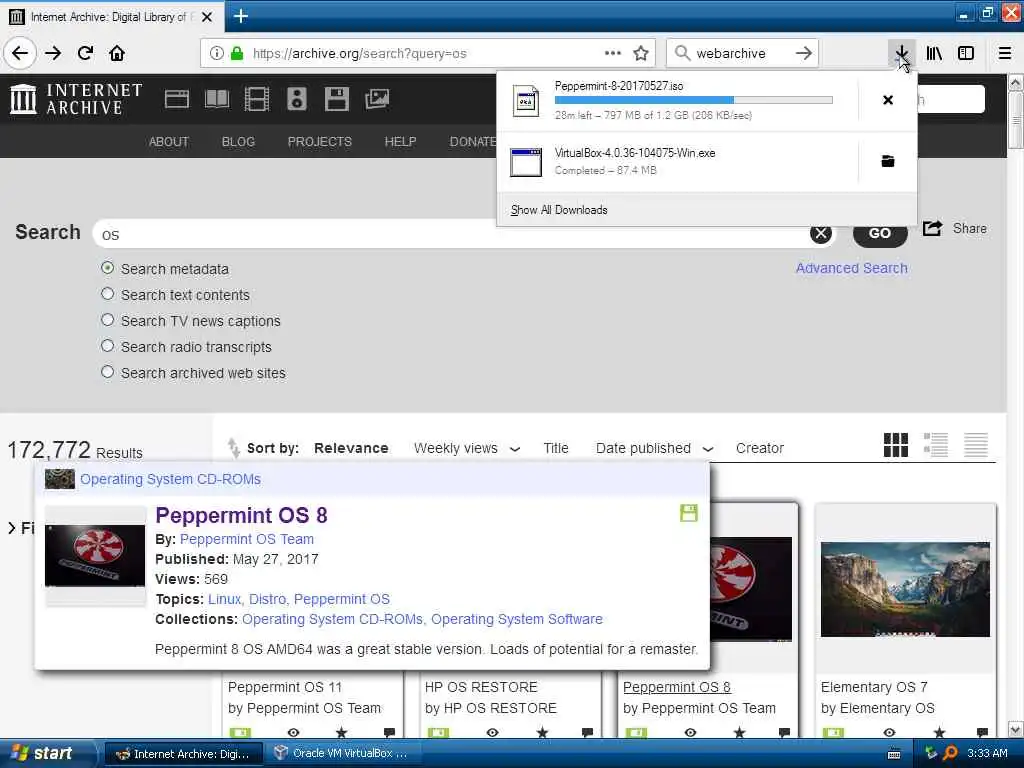Go forward with the browser Forward arrow

[53, 53]
